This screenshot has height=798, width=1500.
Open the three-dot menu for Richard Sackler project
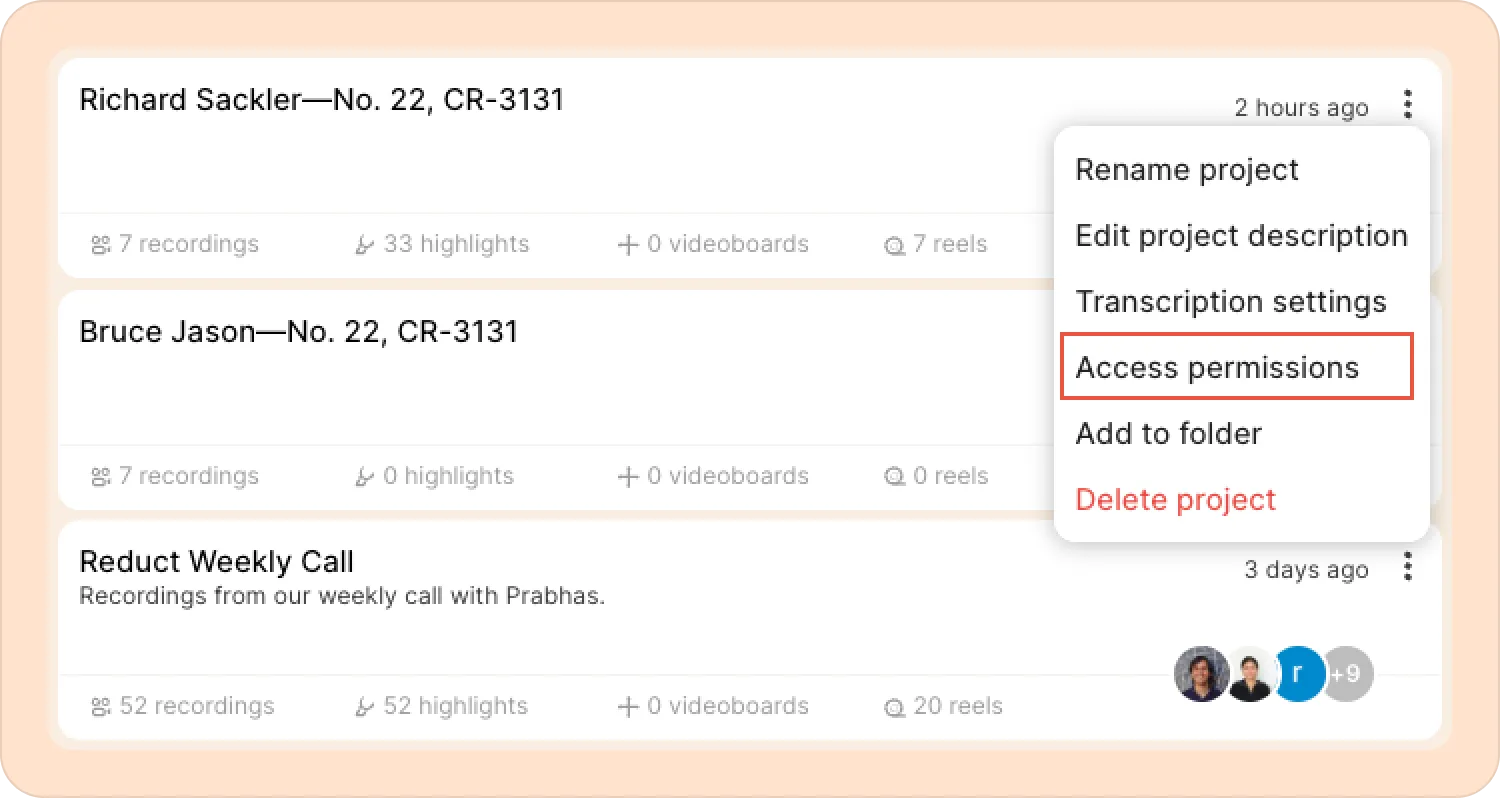pyautogui.click(x=1408, y=105)
